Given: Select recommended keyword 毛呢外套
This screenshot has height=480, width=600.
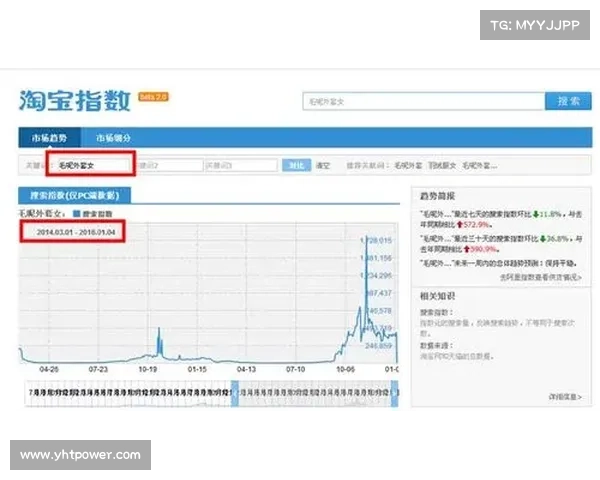Looking at the screenshot, I should (408, 166).
